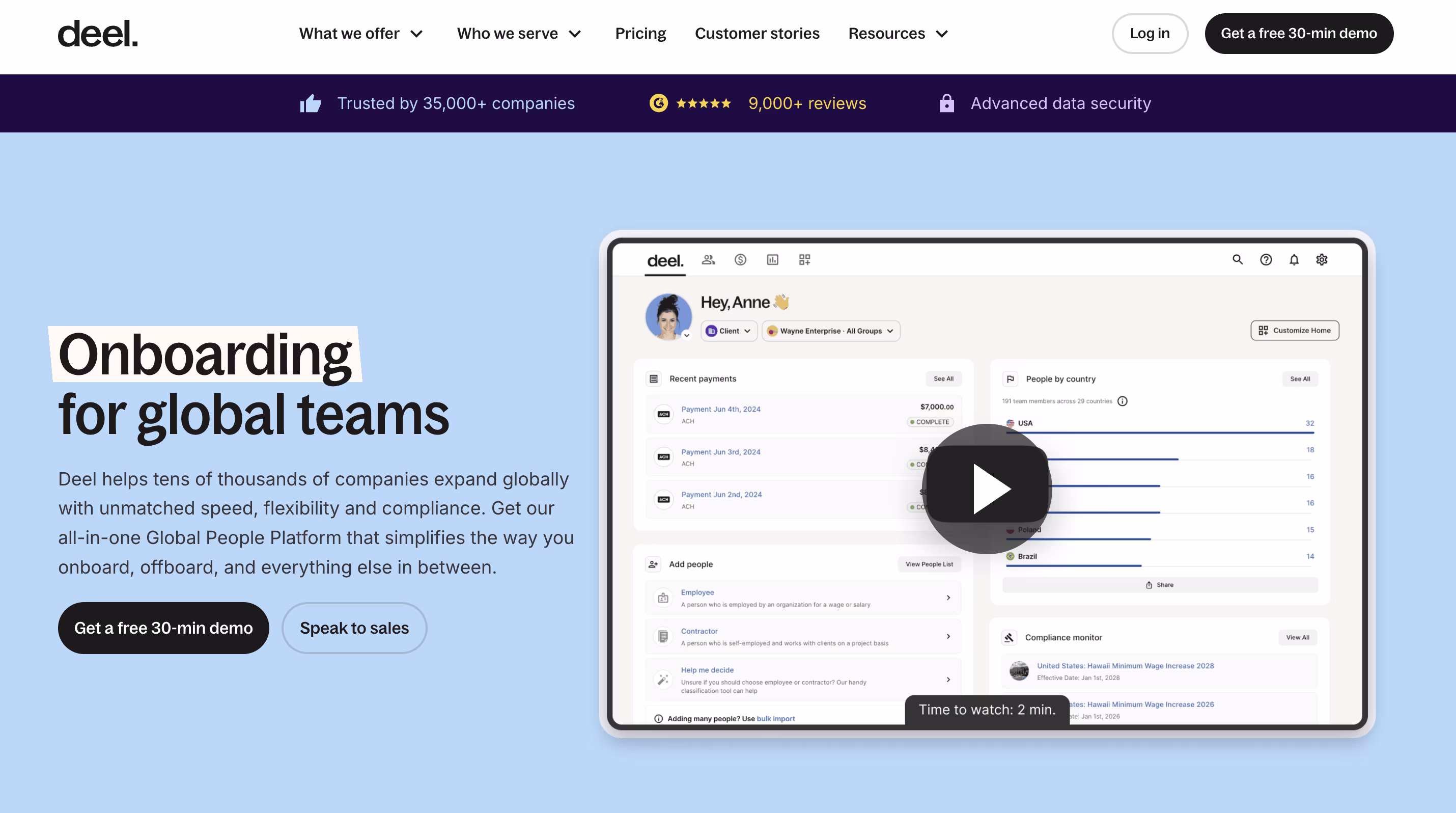Click hero Get a free 30-min demo button
This screenshot has width=1456, height=813.
pos(163,628)
